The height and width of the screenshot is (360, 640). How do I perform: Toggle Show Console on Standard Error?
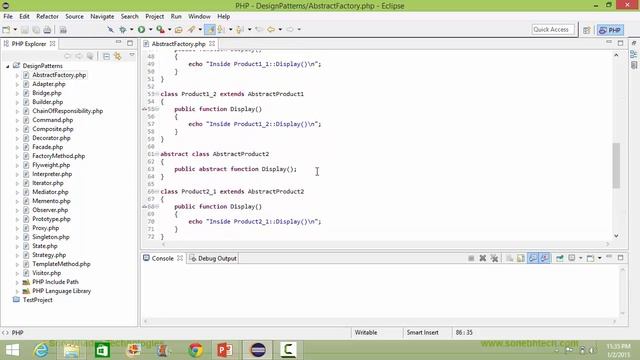544,258
